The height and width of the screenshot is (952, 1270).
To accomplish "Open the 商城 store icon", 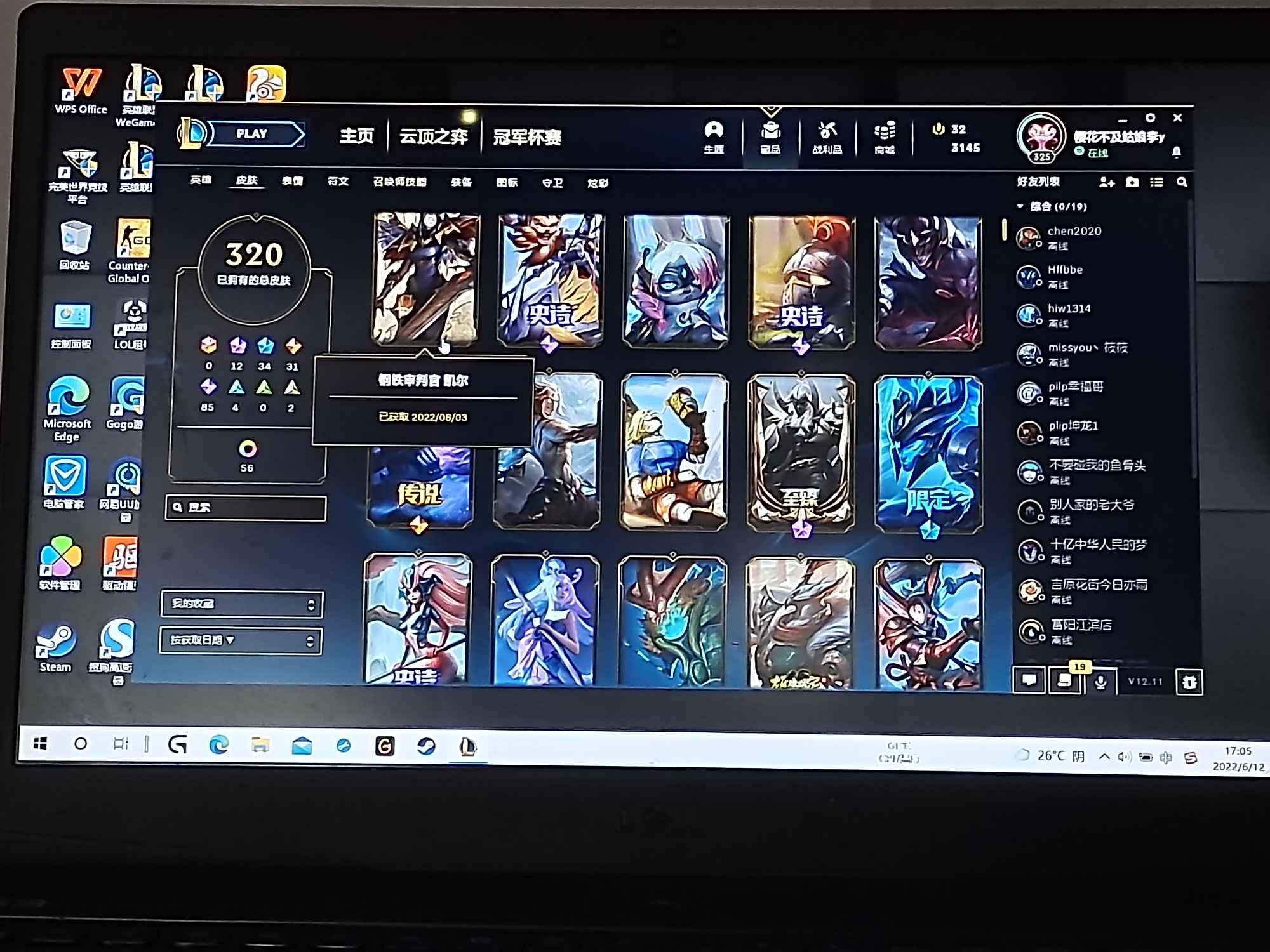I will [x=885, y=137].
